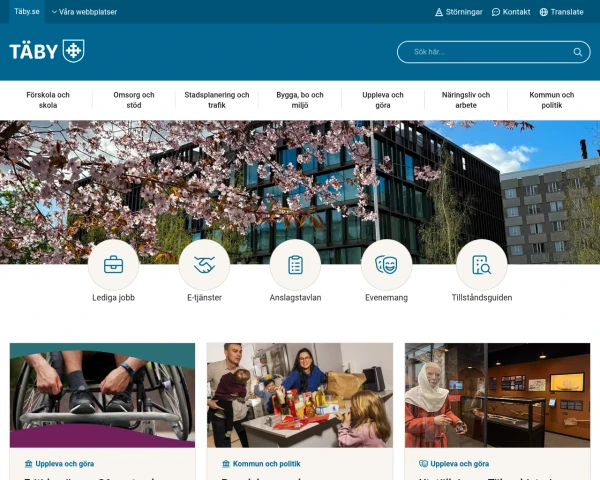This screenshot has width=600, height=480.
Task: Click the Translate globe option
Action: pos(561,12)
